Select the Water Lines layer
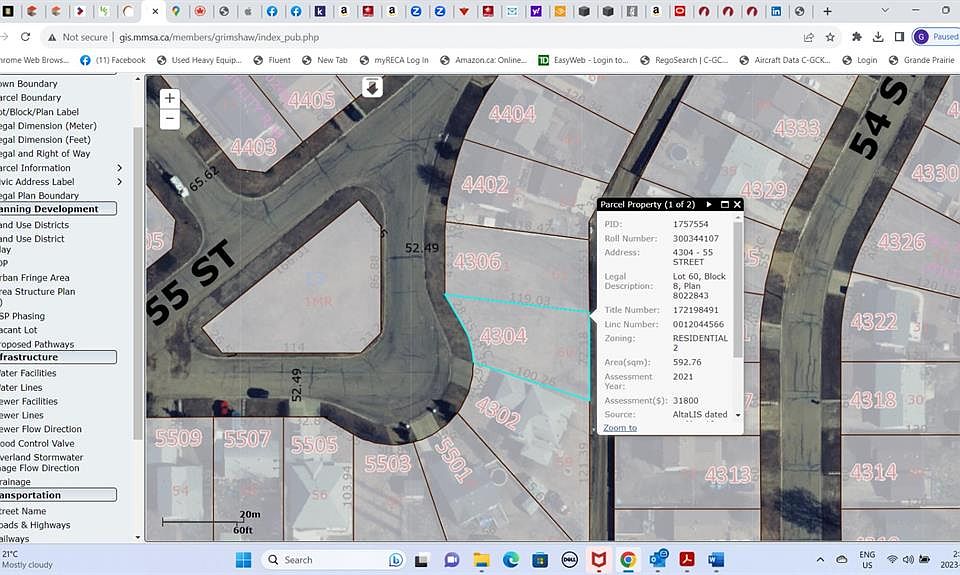 coord(21,388)
